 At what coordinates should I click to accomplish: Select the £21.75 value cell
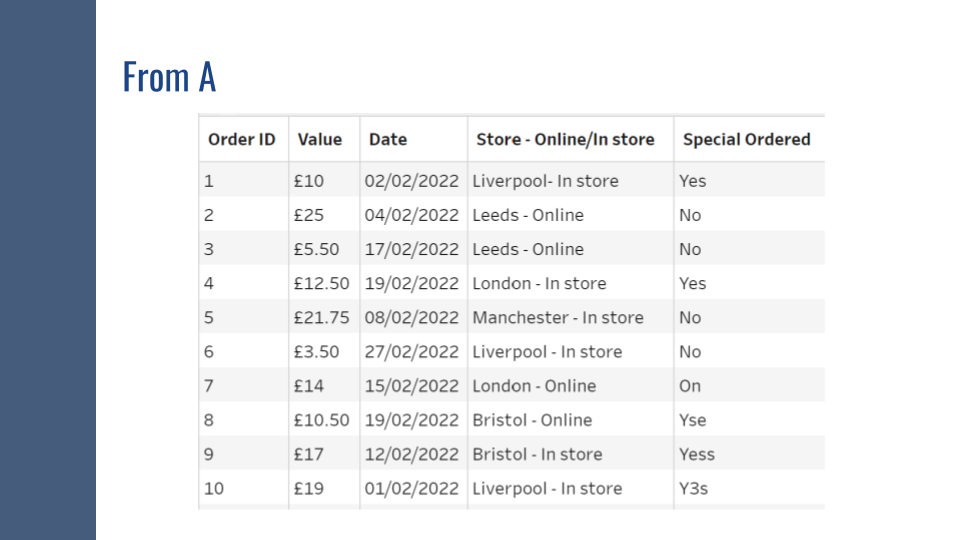(x=321, y=317)
